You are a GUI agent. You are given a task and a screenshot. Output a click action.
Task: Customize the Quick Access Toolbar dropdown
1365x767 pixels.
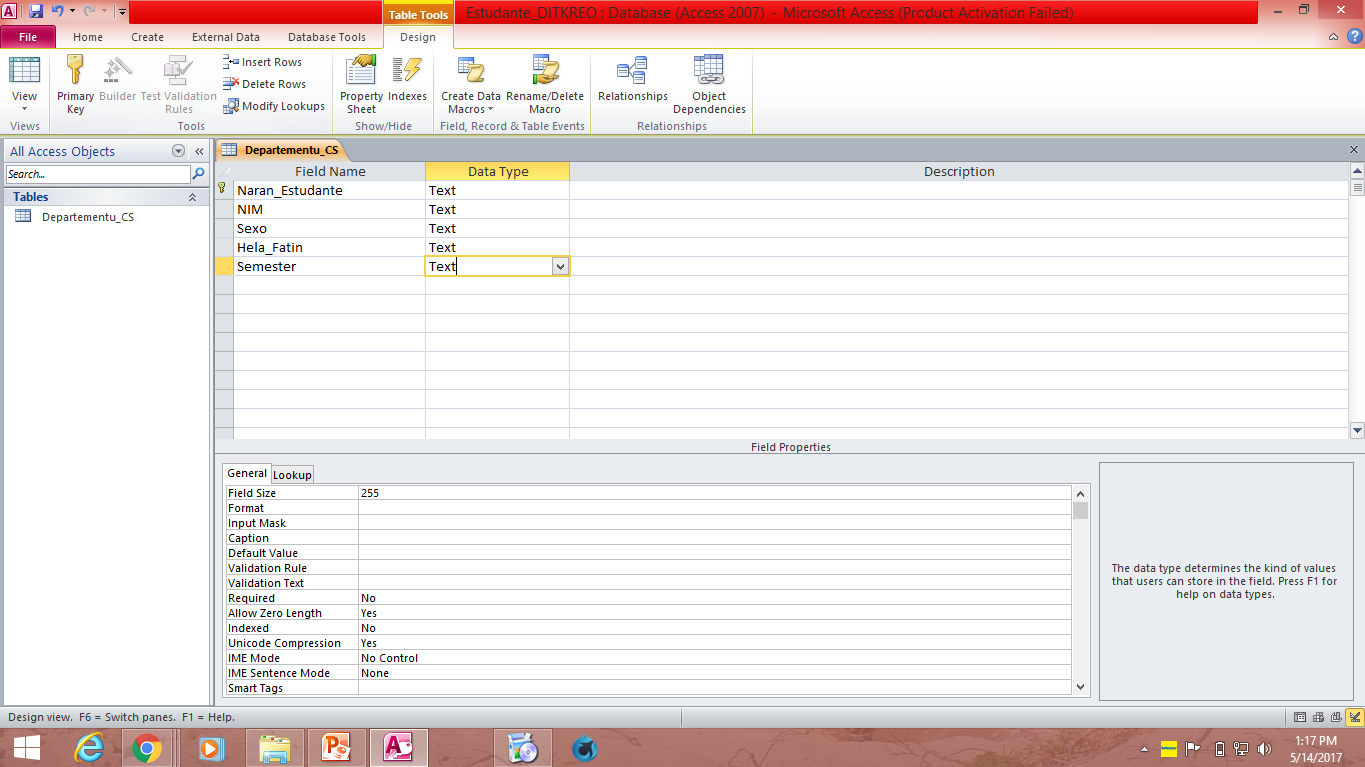[x=121, y=12]
